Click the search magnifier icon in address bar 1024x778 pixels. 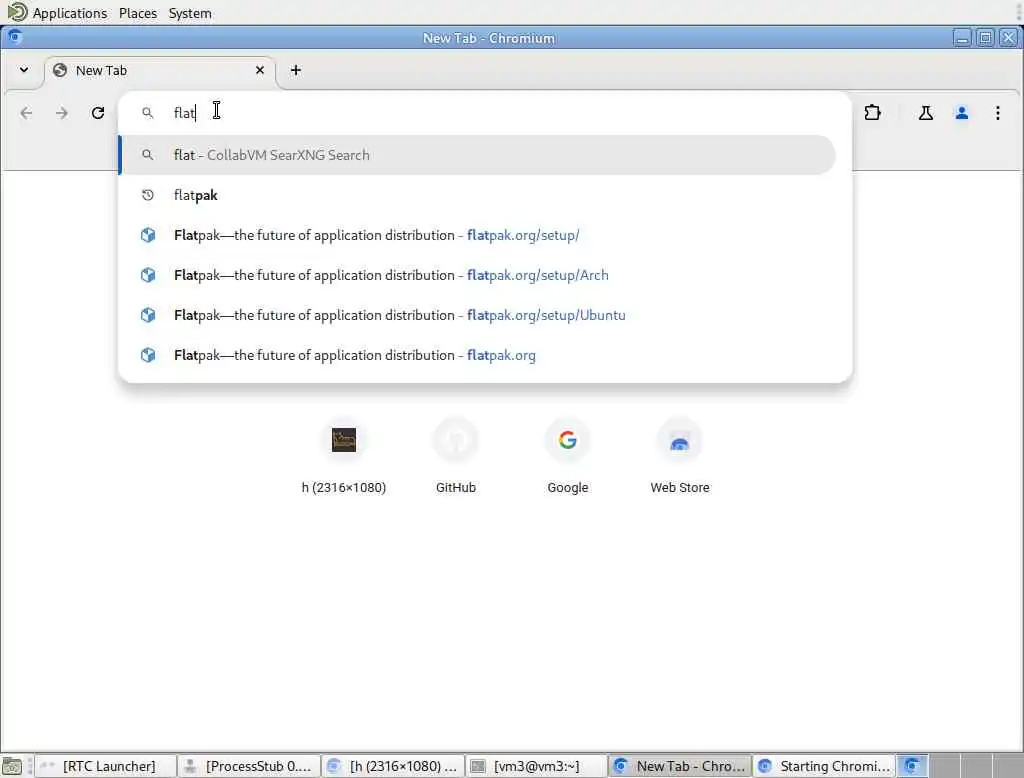click(x=148, y=113)
